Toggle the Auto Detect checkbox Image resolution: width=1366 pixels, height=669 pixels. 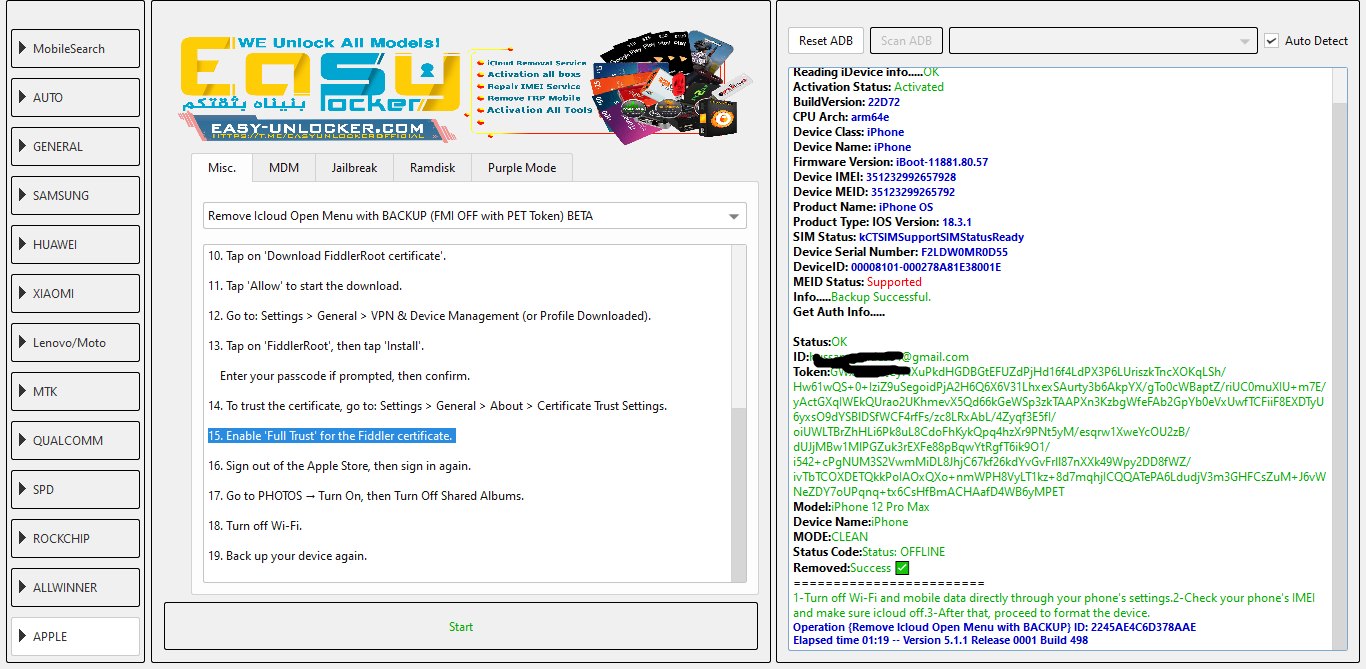point(1272,41)
